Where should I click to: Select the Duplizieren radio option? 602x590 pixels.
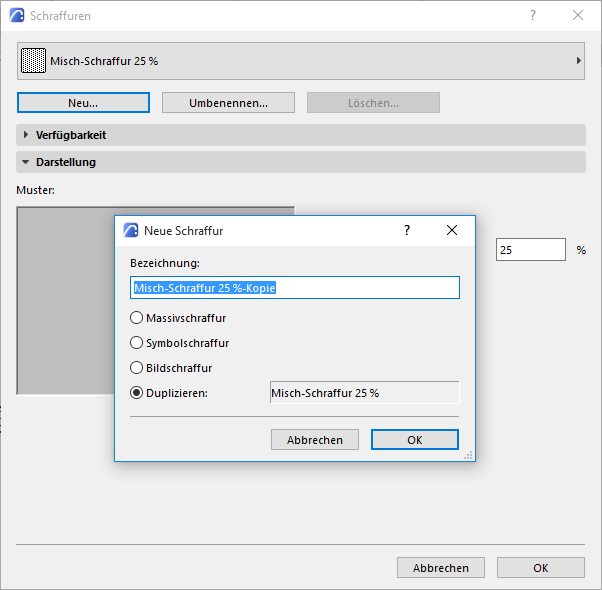pos(137,393)
